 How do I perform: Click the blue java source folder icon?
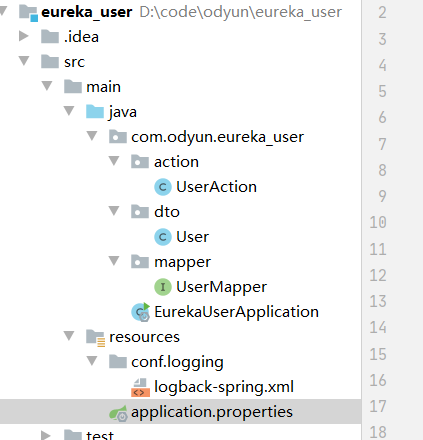pos(95,112)
